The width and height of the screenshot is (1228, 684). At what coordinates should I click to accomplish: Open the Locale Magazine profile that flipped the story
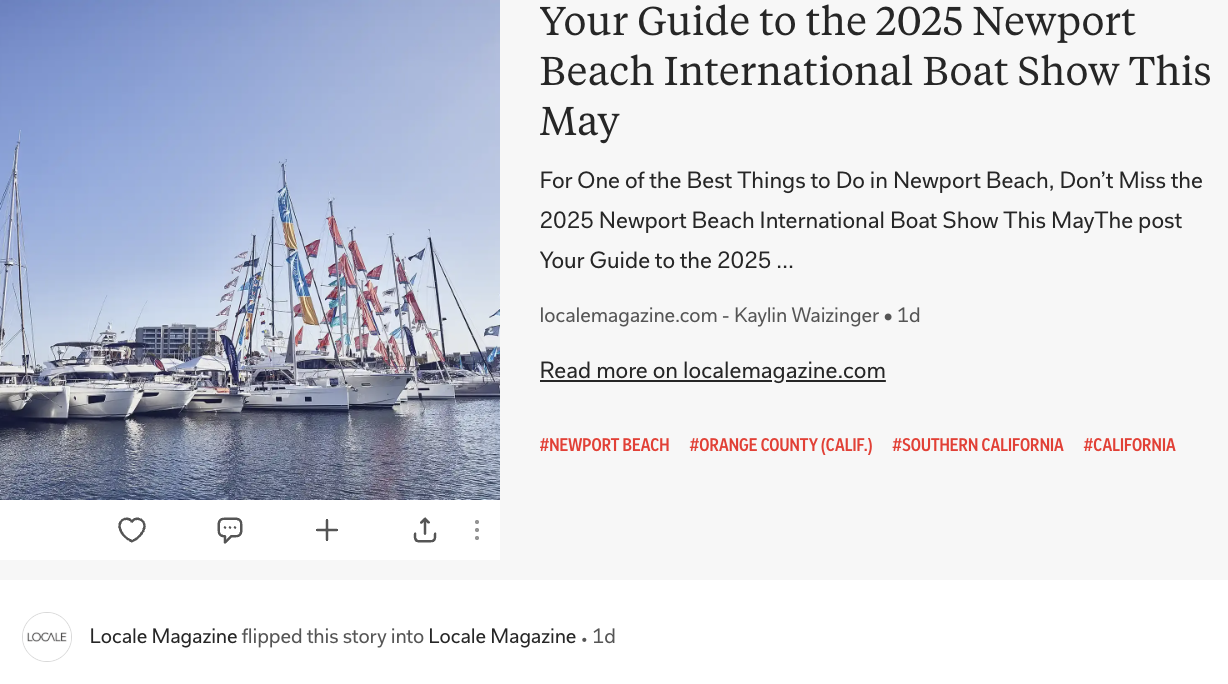pos(163,636)
